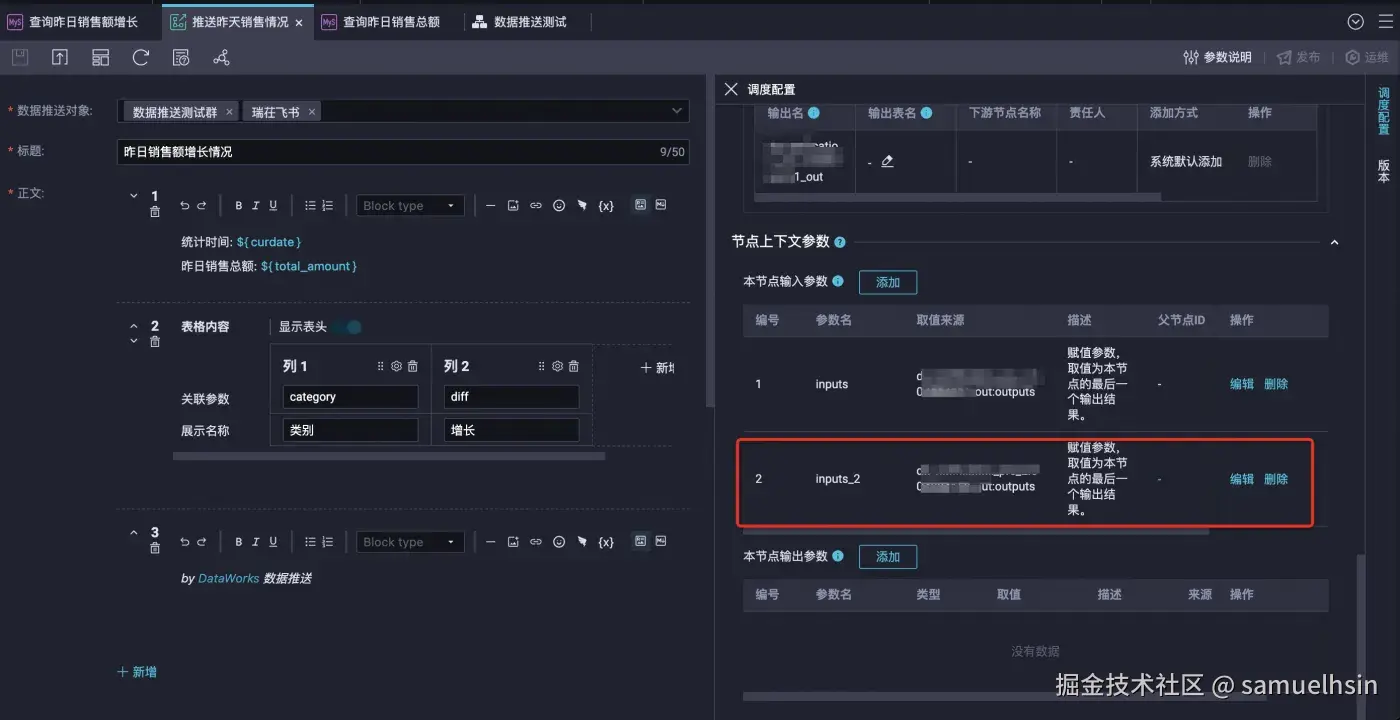The height and width of the screenshot is (720, 1400).
Task: Click the lineage graph toolbar icon
Action: (222, 58)
